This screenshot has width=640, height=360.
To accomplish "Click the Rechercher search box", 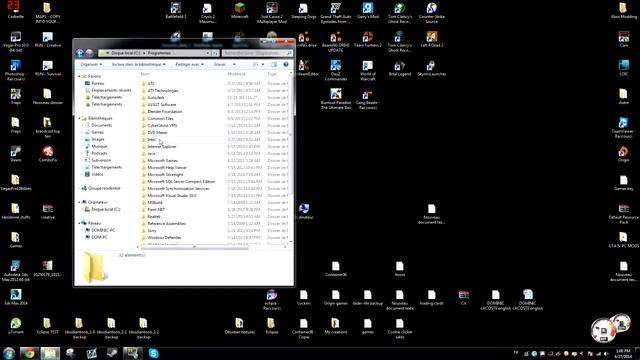I will (x=257, y=53).
